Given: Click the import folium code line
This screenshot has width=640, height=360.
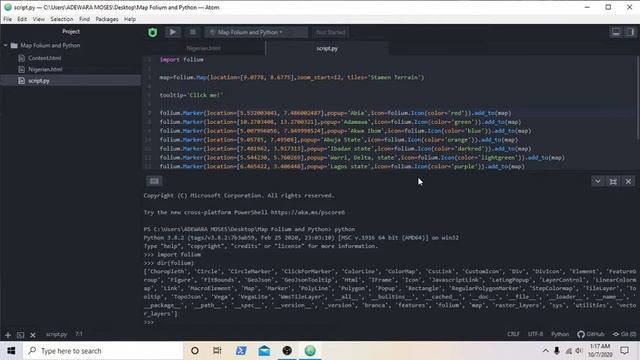Looking at the screenshot, I should pos(182,60).
